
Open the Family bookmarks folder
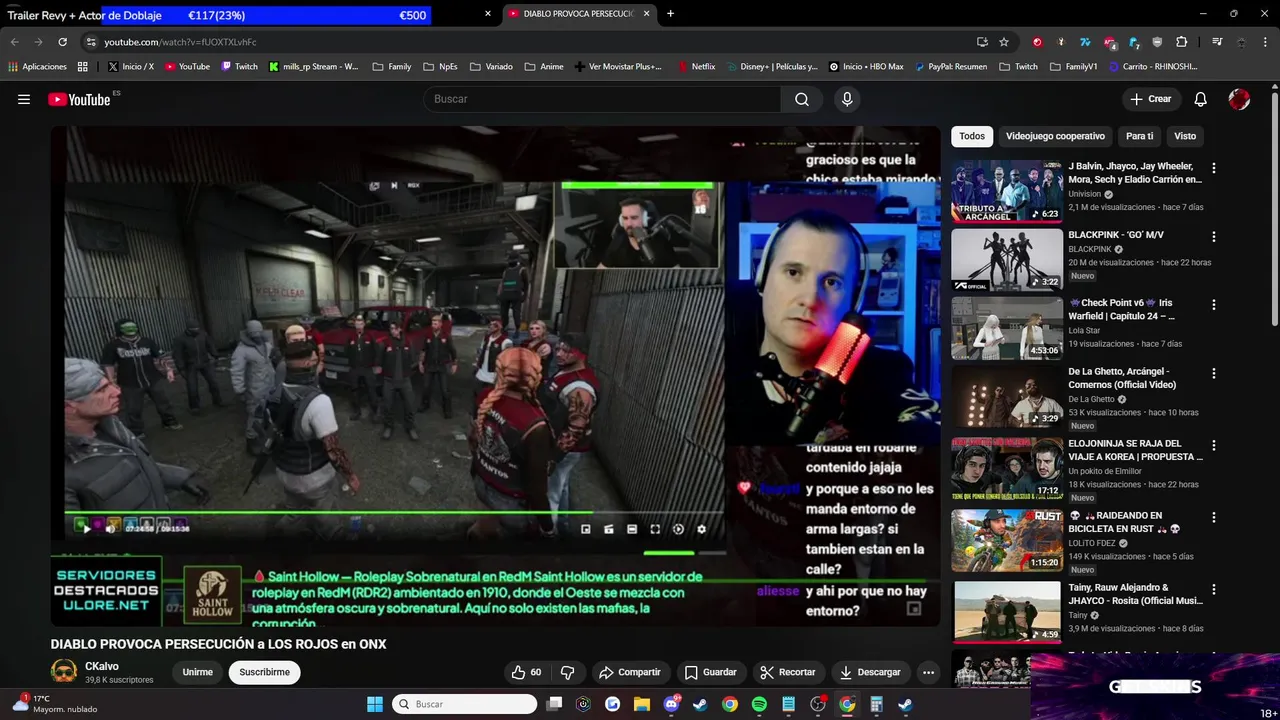point(392,67)
